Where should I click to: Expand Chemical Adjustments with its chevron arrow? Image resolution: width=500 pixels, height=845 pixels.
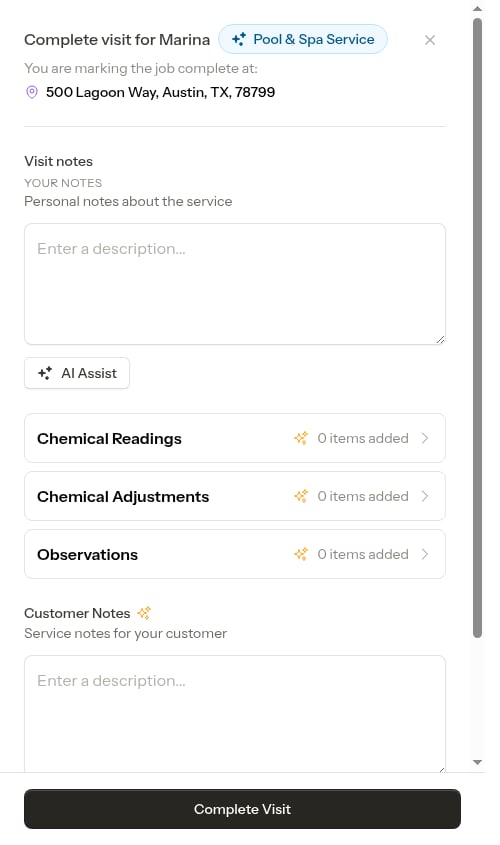pyautogui.click(x=425, y=496)
